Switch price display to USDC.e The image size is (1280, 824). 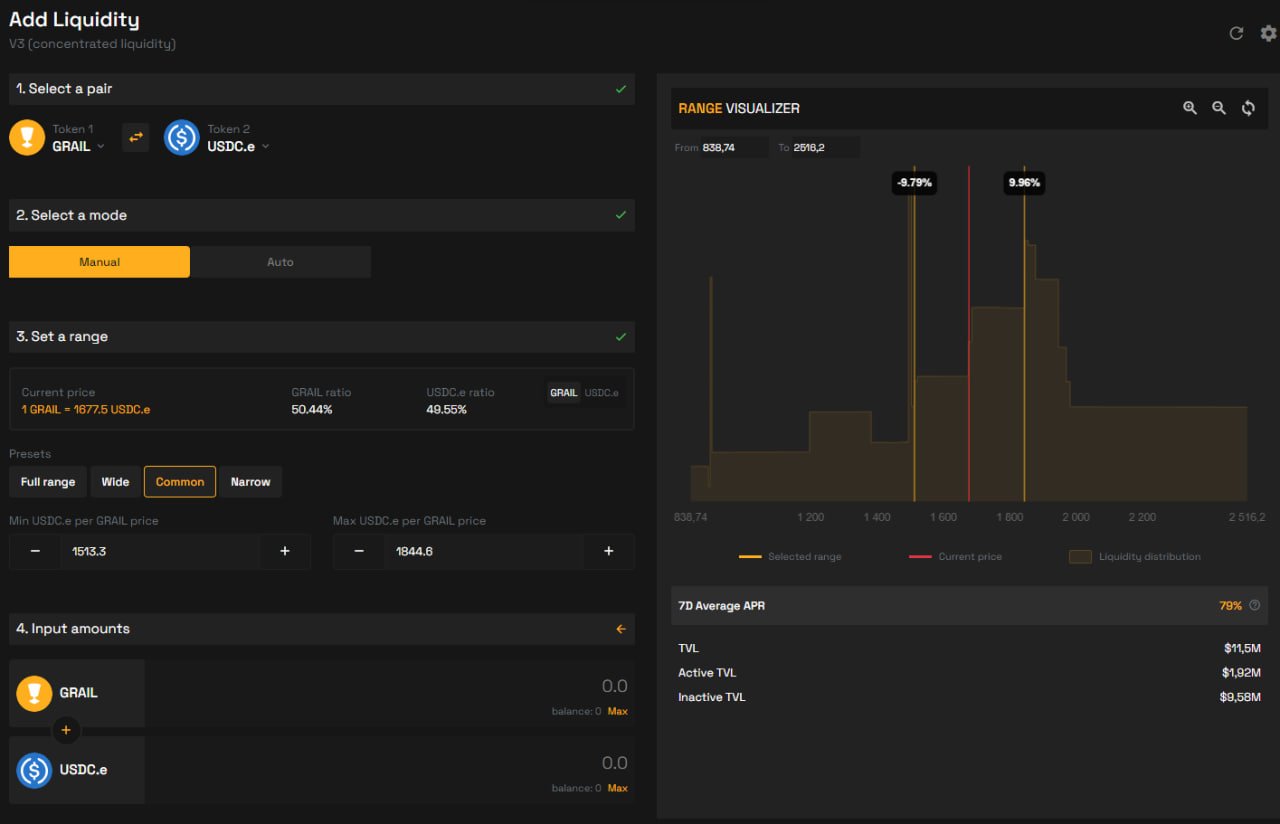601,393
